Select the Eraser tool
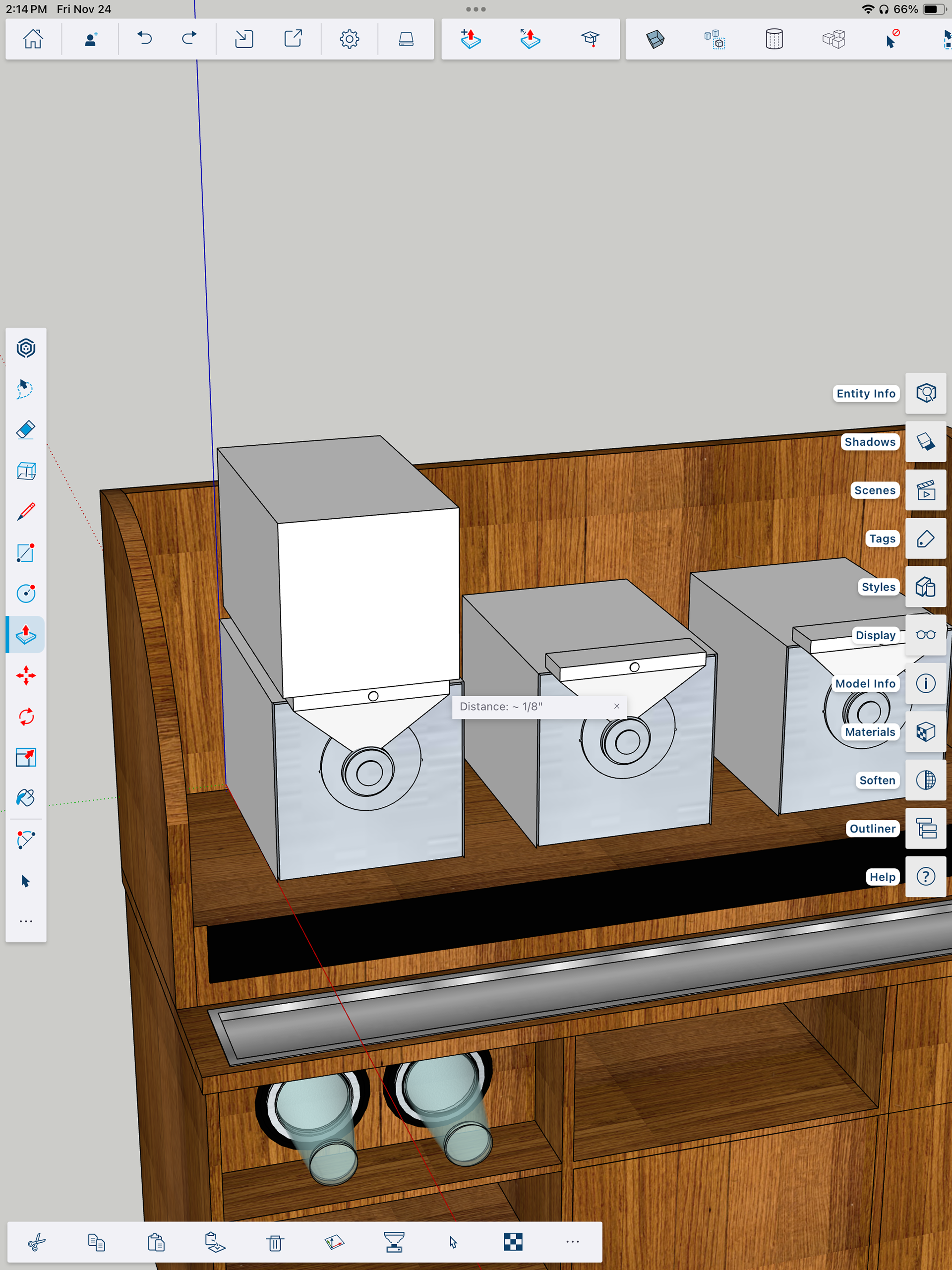This screenshot has height=1270, width=952. click(x=26, y=429)
